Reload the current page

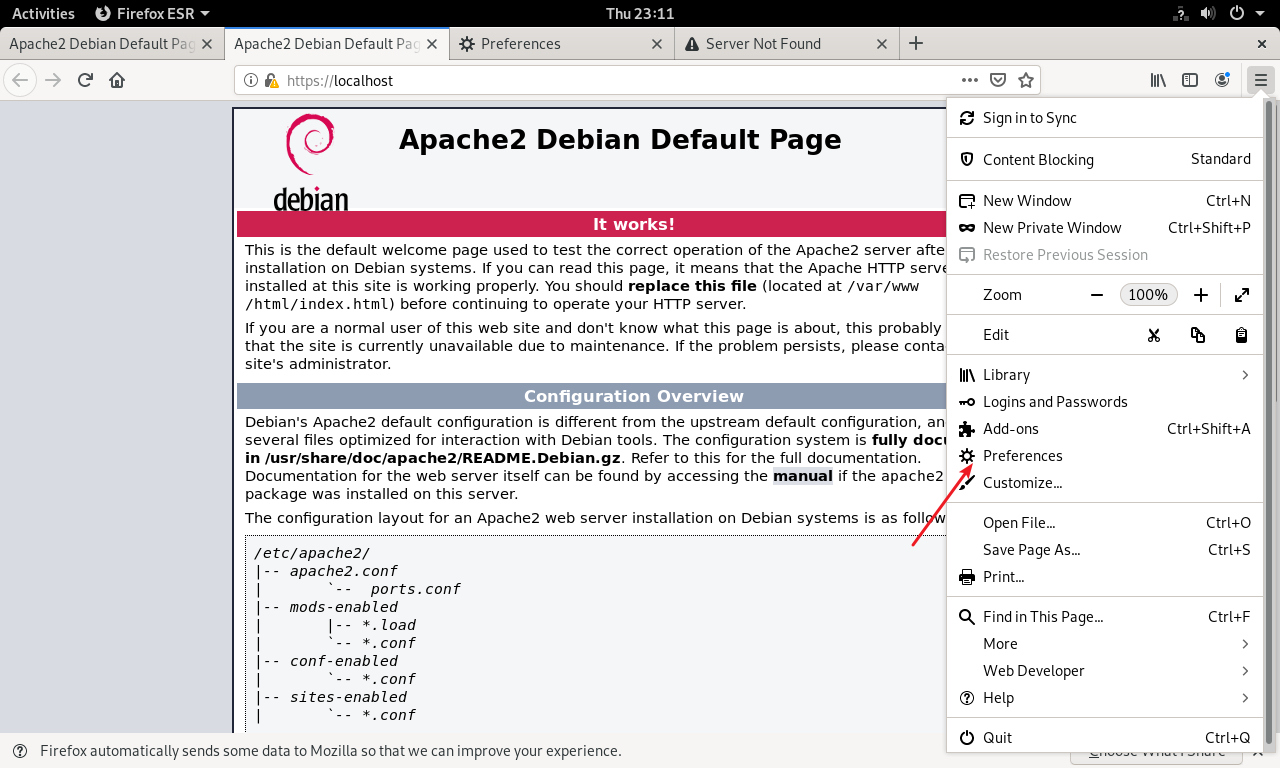pos(85,80)
